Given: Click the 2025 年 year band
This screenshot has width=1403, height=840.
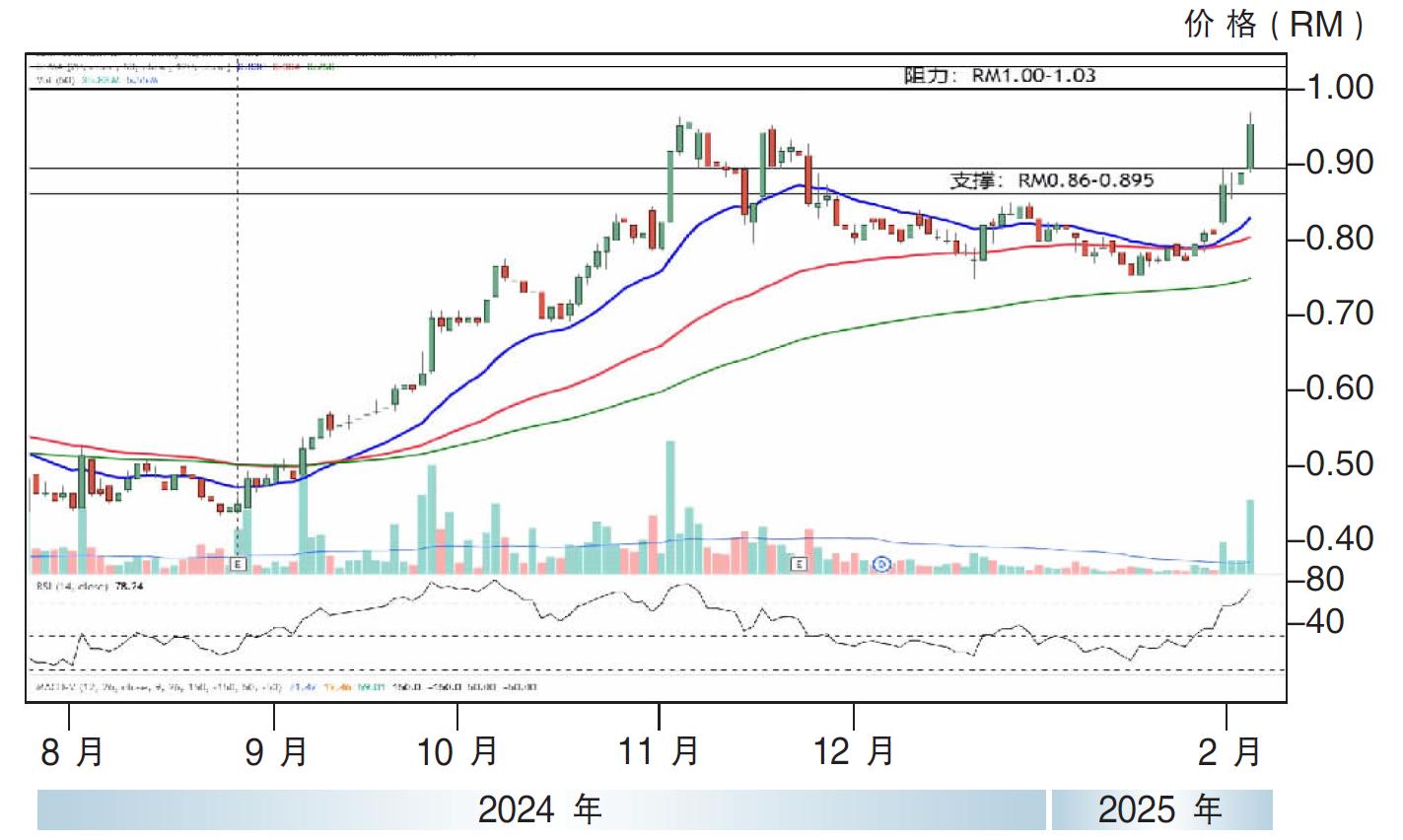Looking at the screenshot, I should click(1160, 810).
